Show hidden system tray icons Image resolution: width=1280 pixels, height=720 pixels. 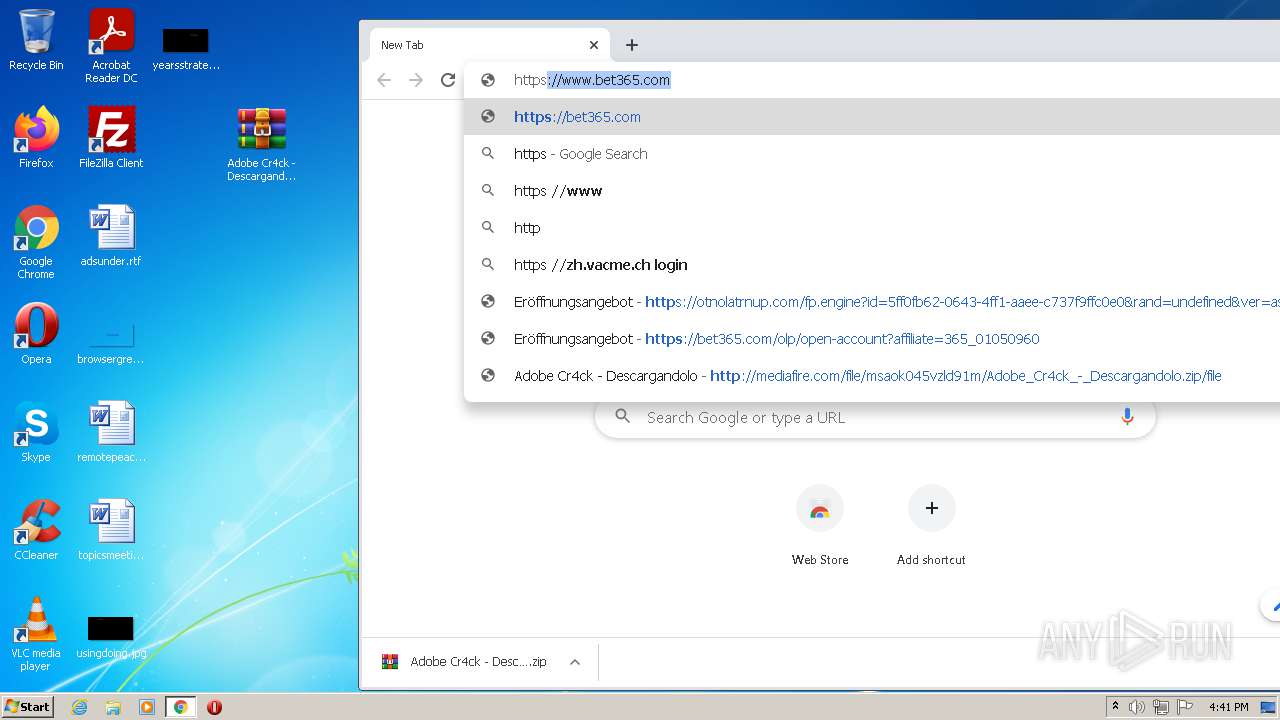point(1116,707)
